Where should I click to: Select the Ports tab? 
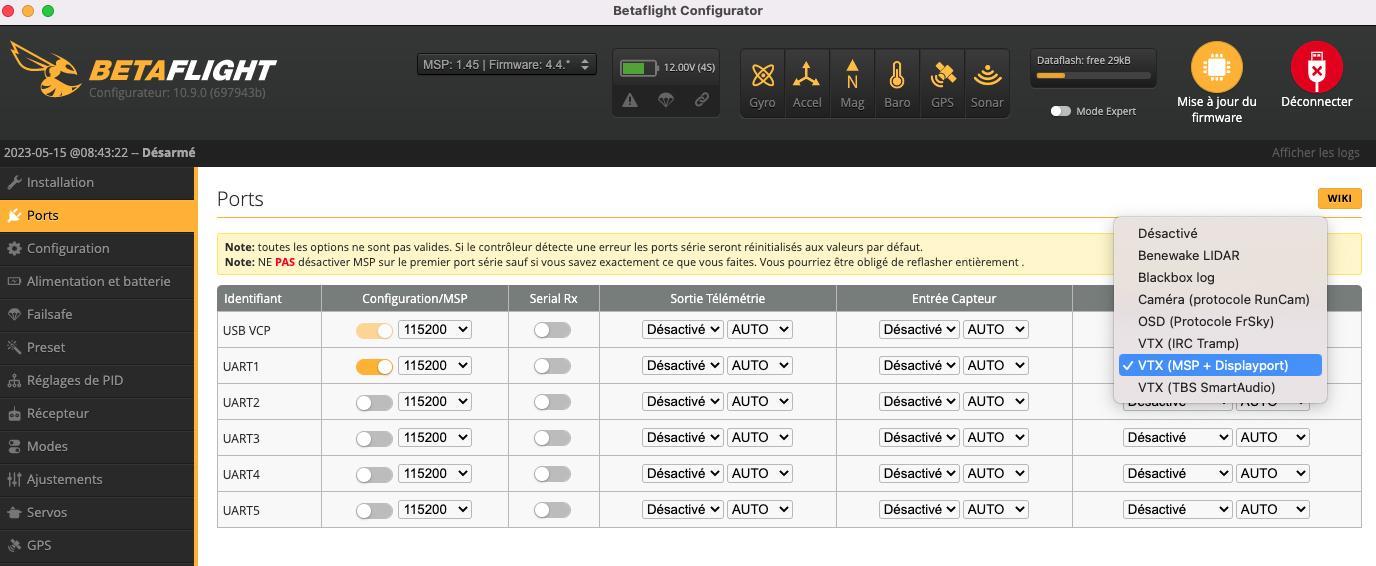[x=97, y=215]
